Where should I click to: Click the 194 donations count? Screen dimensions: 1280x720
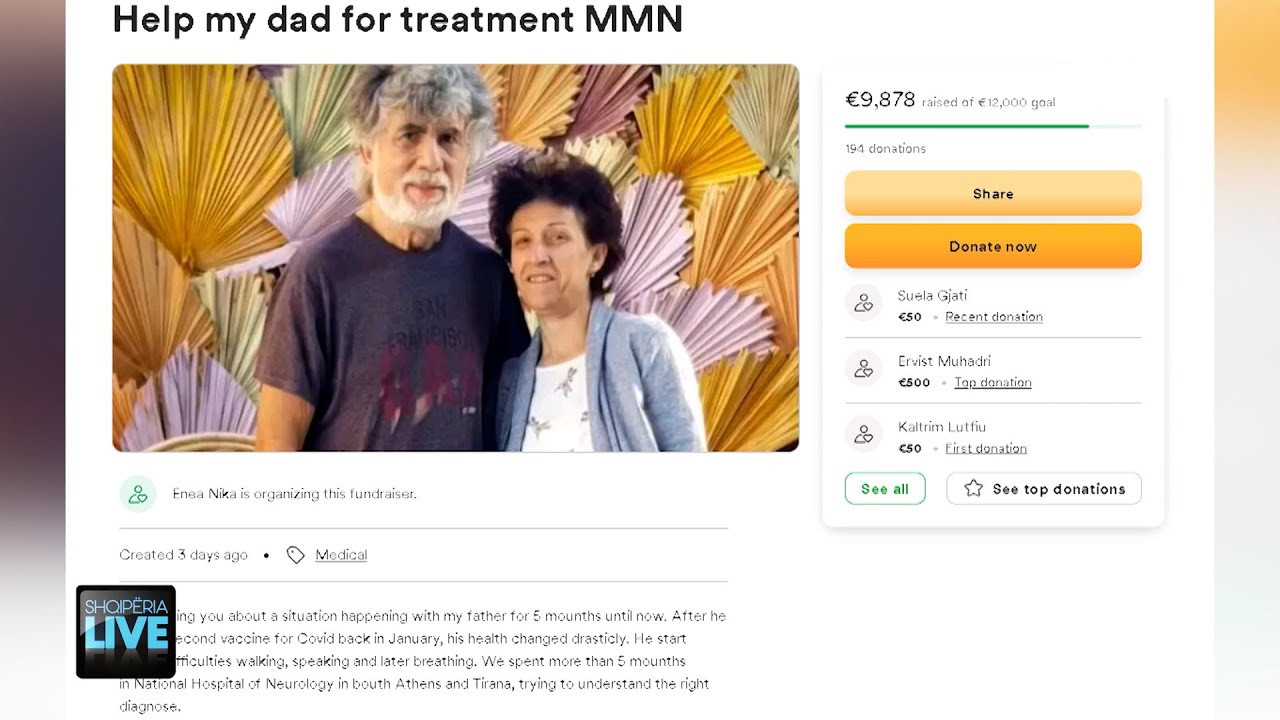pos(885,149)
